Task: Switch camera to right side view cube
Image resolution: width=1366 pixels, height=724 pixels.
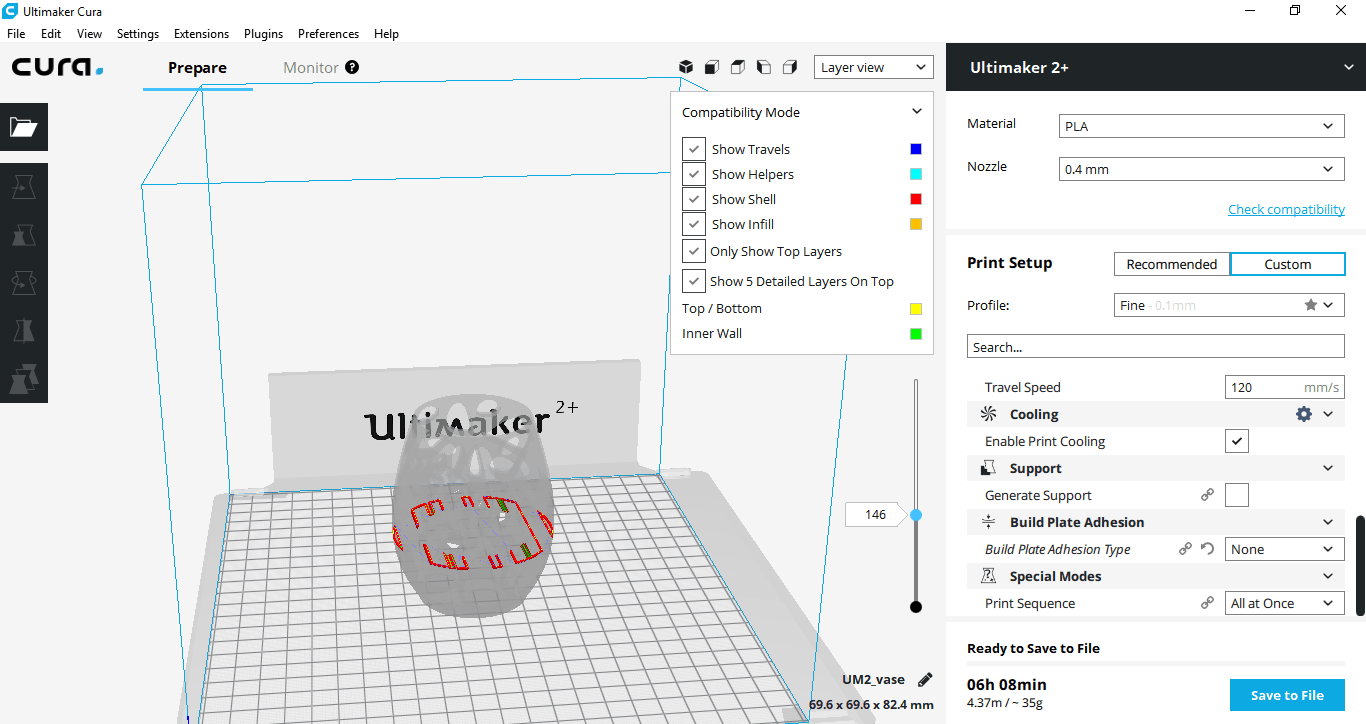Action: coord(790,67)
